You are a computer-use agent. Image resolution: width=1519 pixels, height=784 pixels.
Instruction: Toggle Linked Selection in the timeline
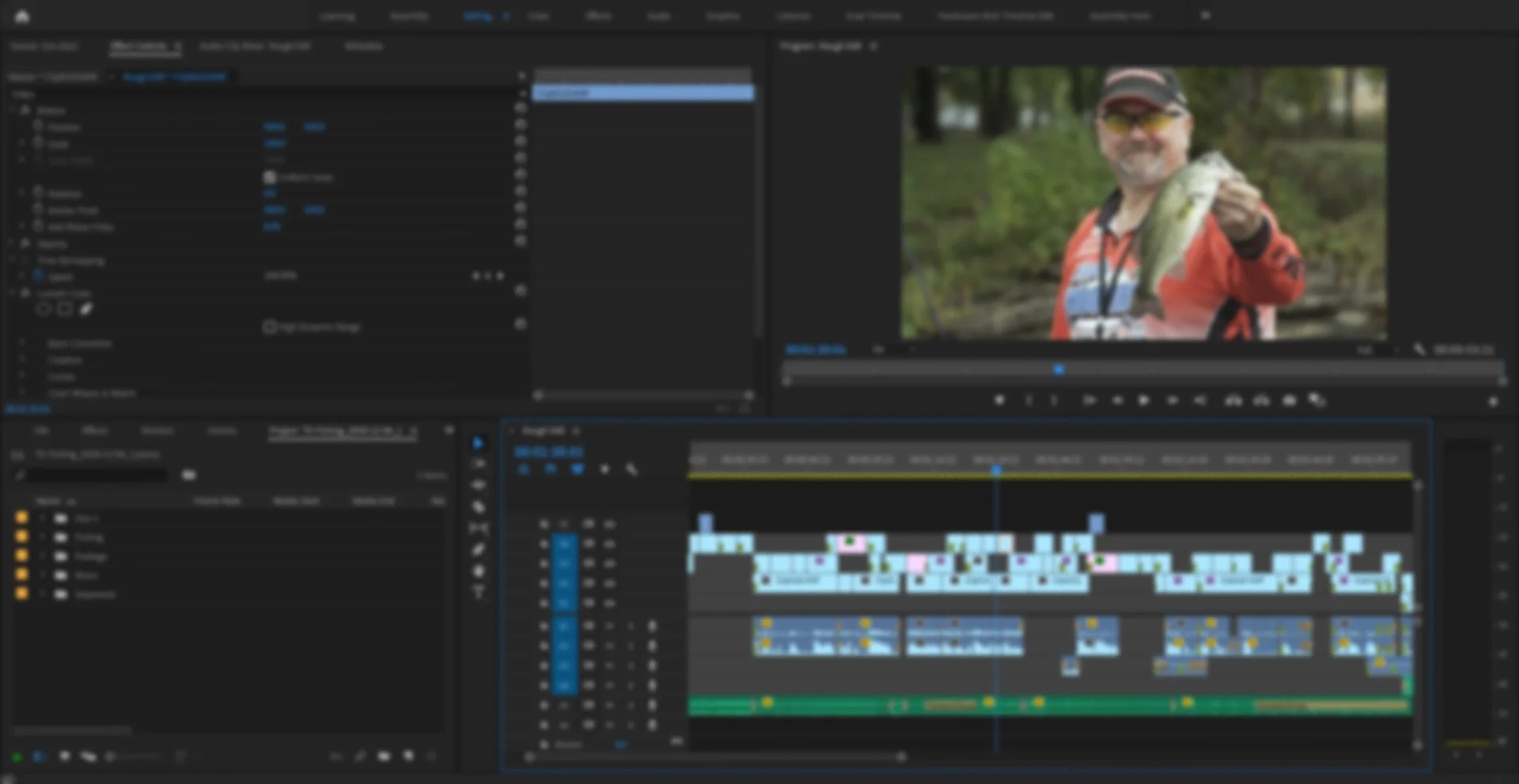coord(577,469)
